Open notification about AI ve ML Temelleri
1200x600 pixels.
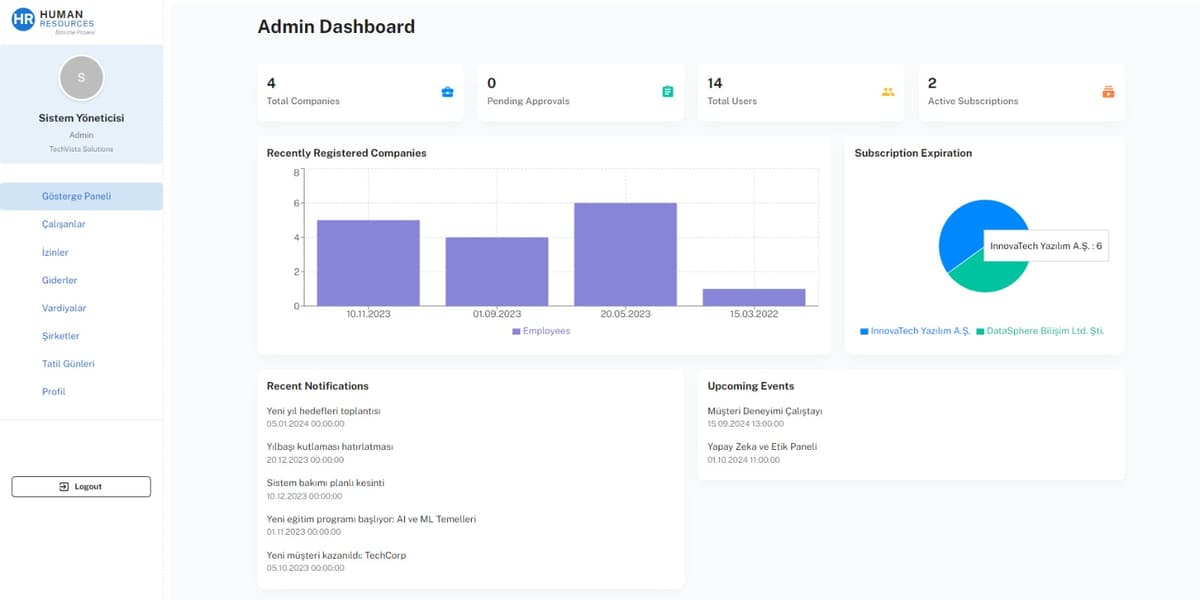pos(371,519)
